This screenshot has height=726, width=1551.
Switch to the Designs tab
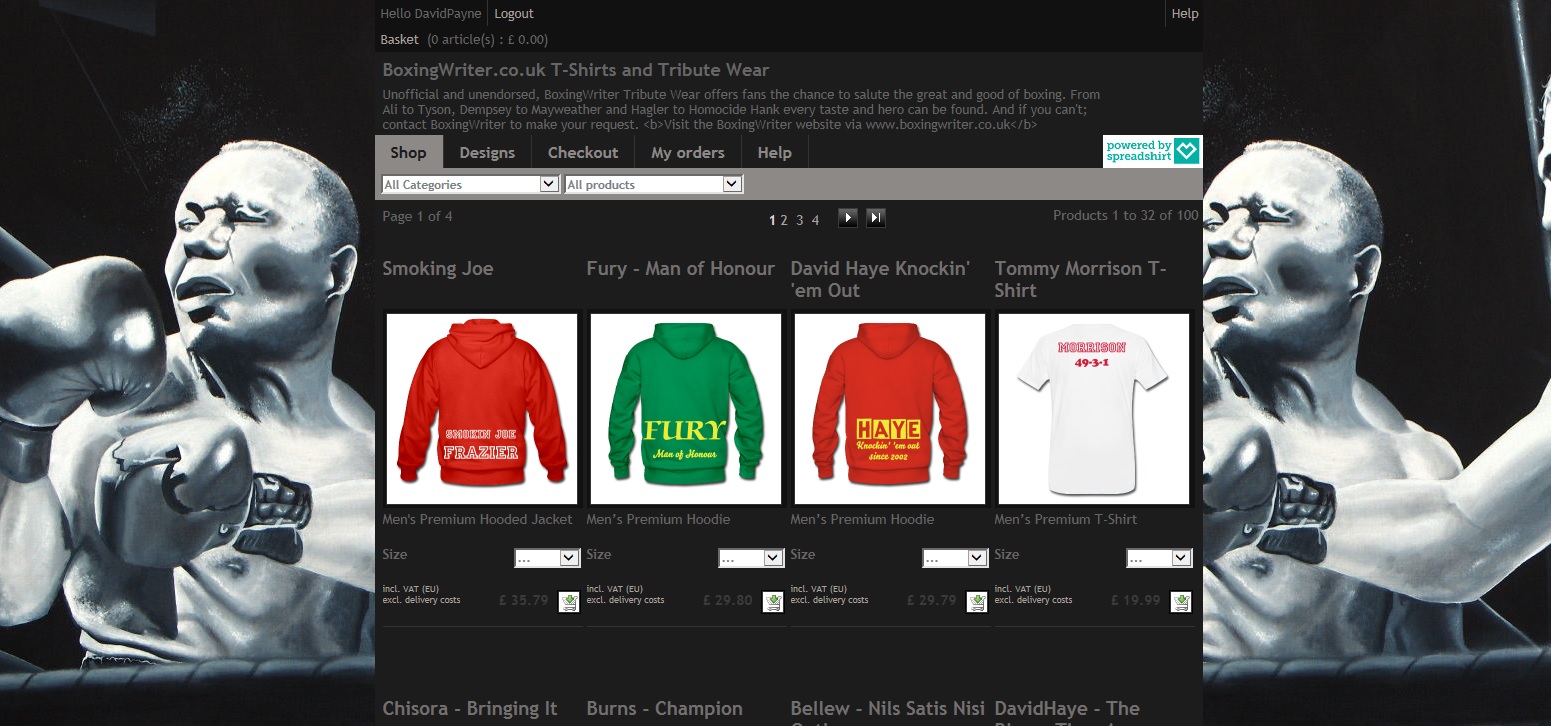[487, 152]
